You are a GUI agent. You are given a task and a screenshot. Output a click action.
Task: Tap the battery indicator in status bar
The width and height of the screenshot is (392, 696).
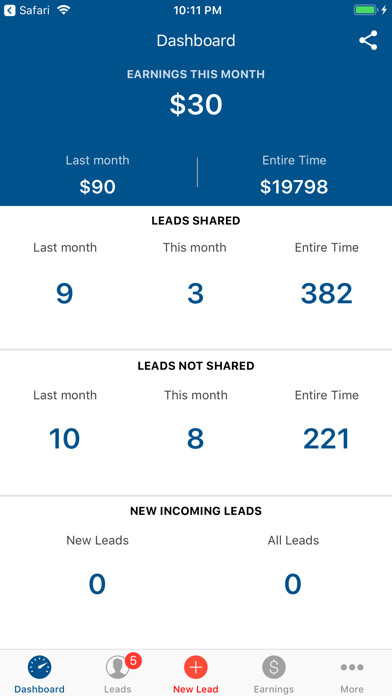pos(366,10)
